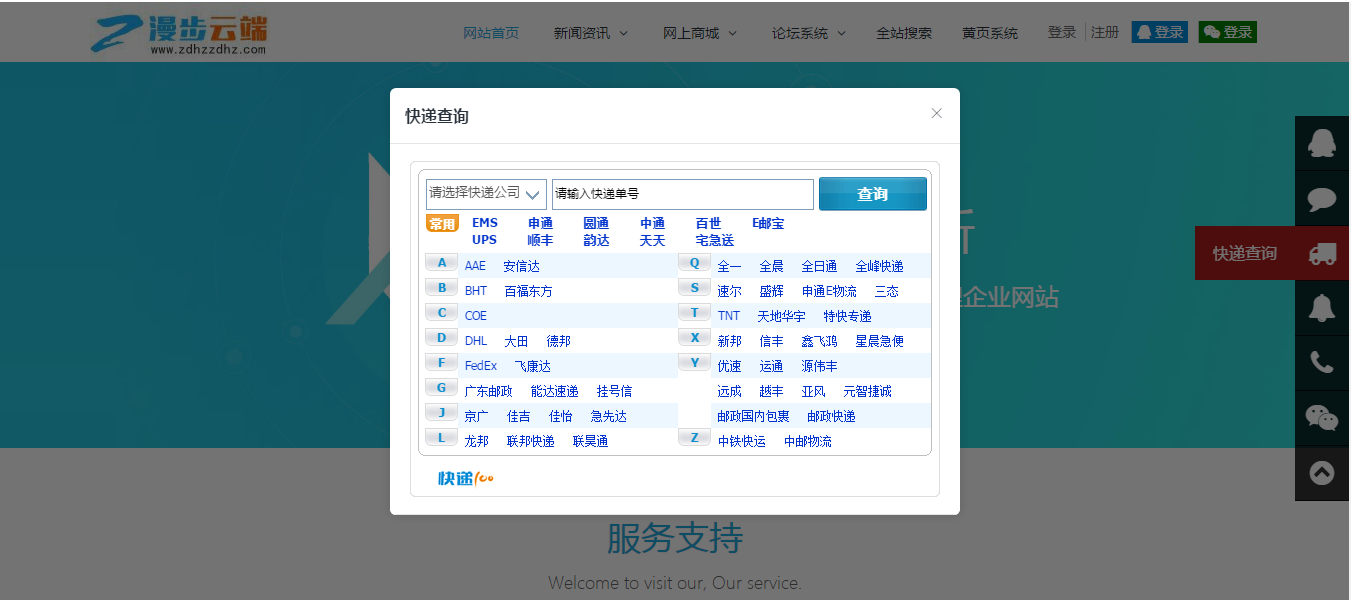Click the scroll-to-top arrow icon
Viewport: 1351px width, 600px height.
pos(1322,473)
